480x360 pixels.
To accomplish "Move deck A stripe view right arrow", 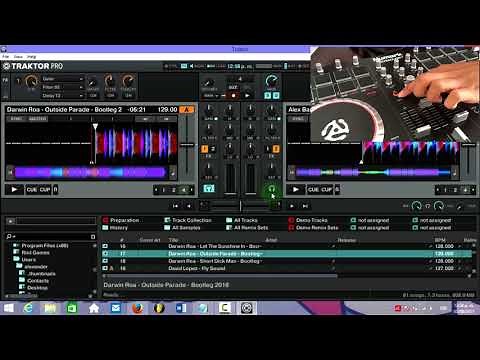I will point(173,172).
